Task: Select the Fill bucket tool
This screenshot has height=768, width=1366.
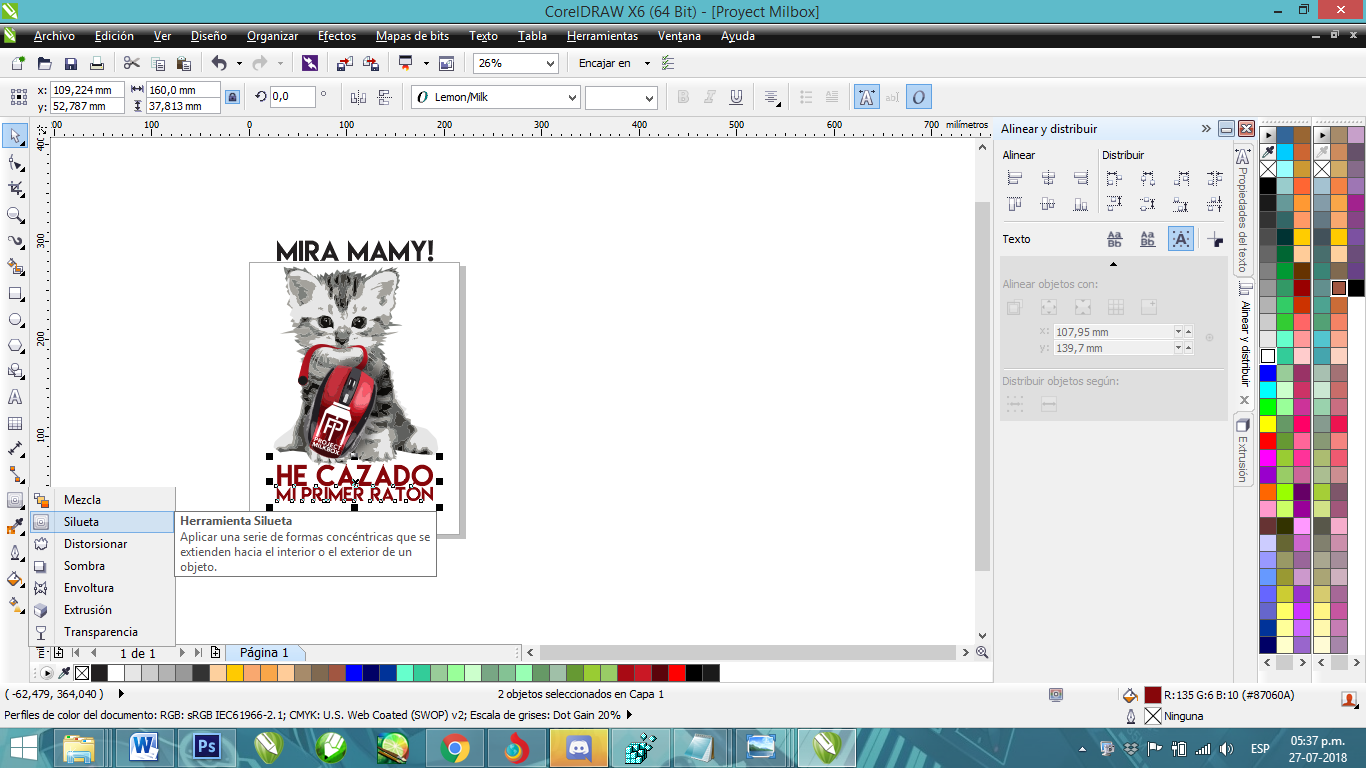Action: click(15, 578)
